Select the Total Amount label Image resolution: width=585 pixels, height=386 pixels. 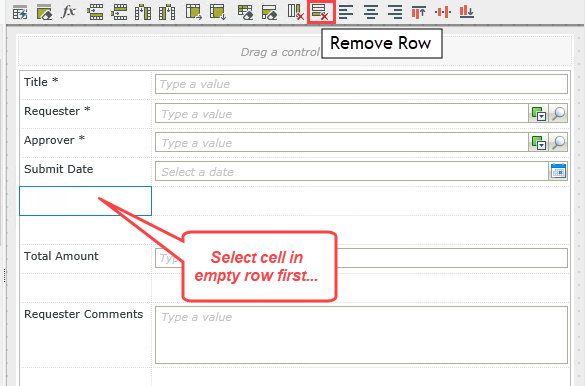(x=61, y=256)
